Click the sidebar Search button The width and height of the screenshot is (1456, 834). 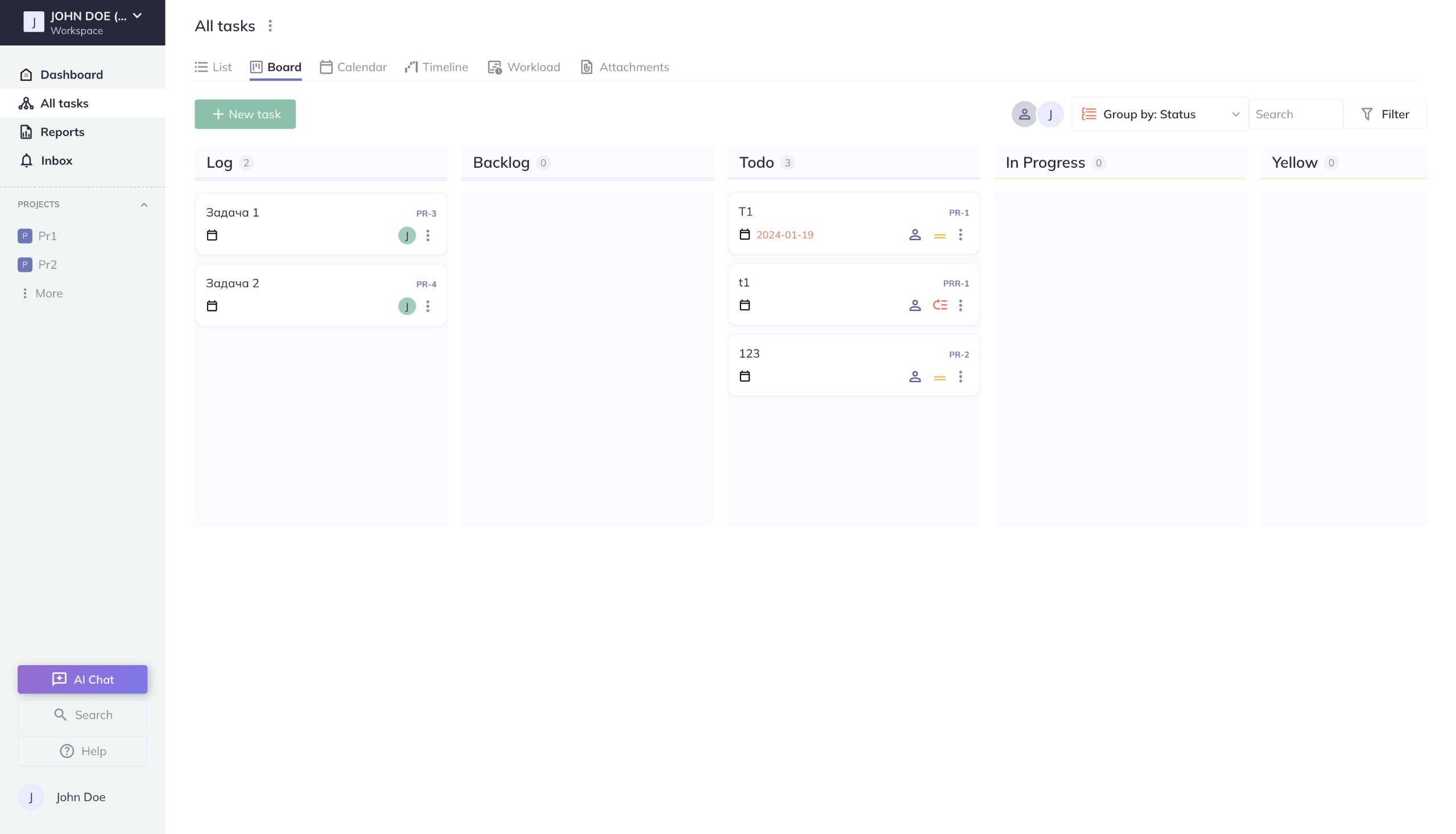pyautogui.click(x=82, y=715)
